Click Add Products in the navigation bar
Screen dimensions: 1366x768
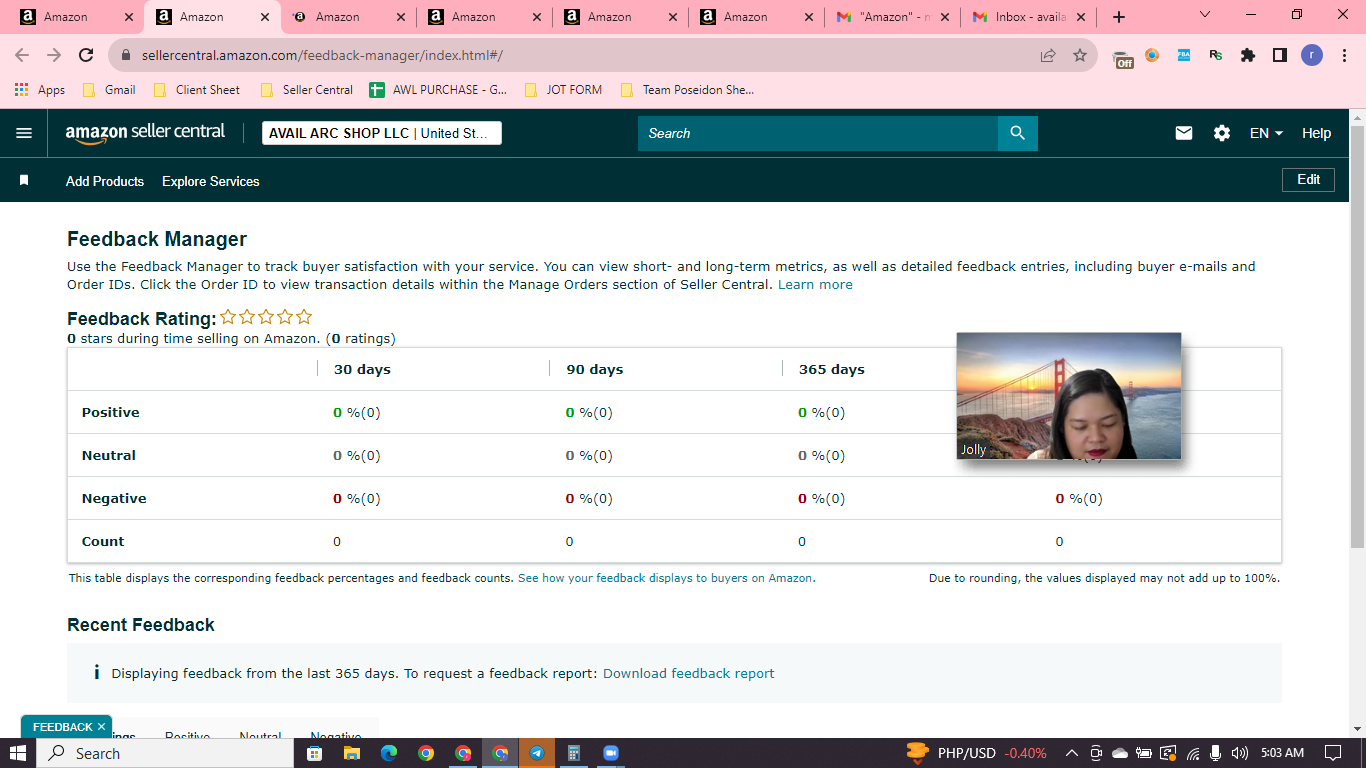pyautogui.click(x=105, y=181)
